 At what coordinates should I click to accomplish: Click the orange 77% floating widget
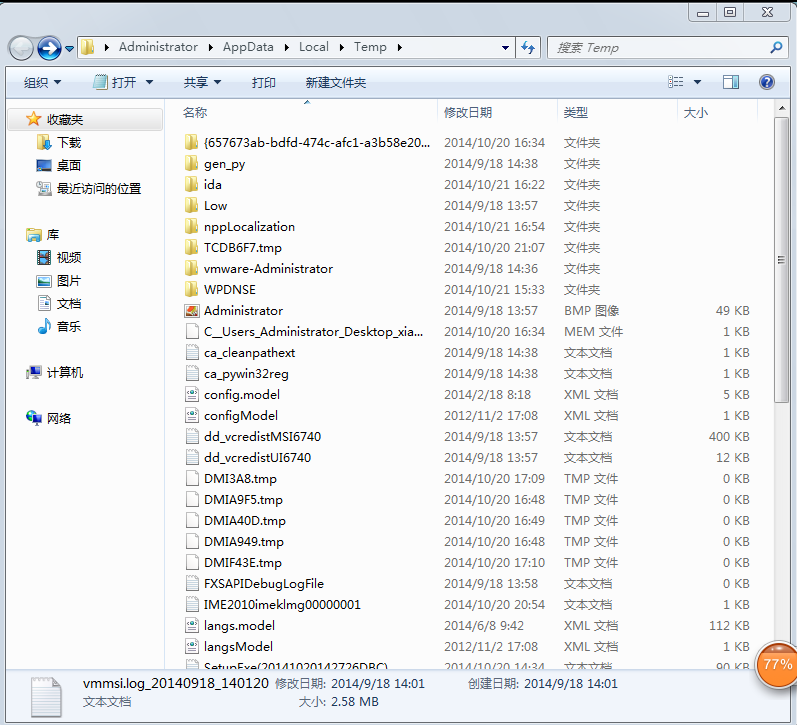[x=777, y=664]
